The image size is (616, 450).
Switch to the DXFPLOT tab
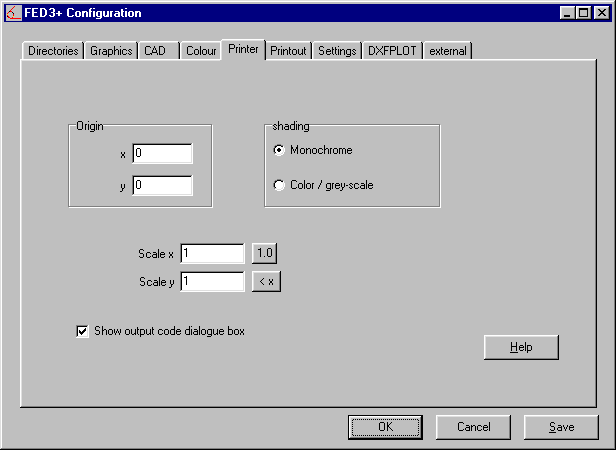point(391,51)
